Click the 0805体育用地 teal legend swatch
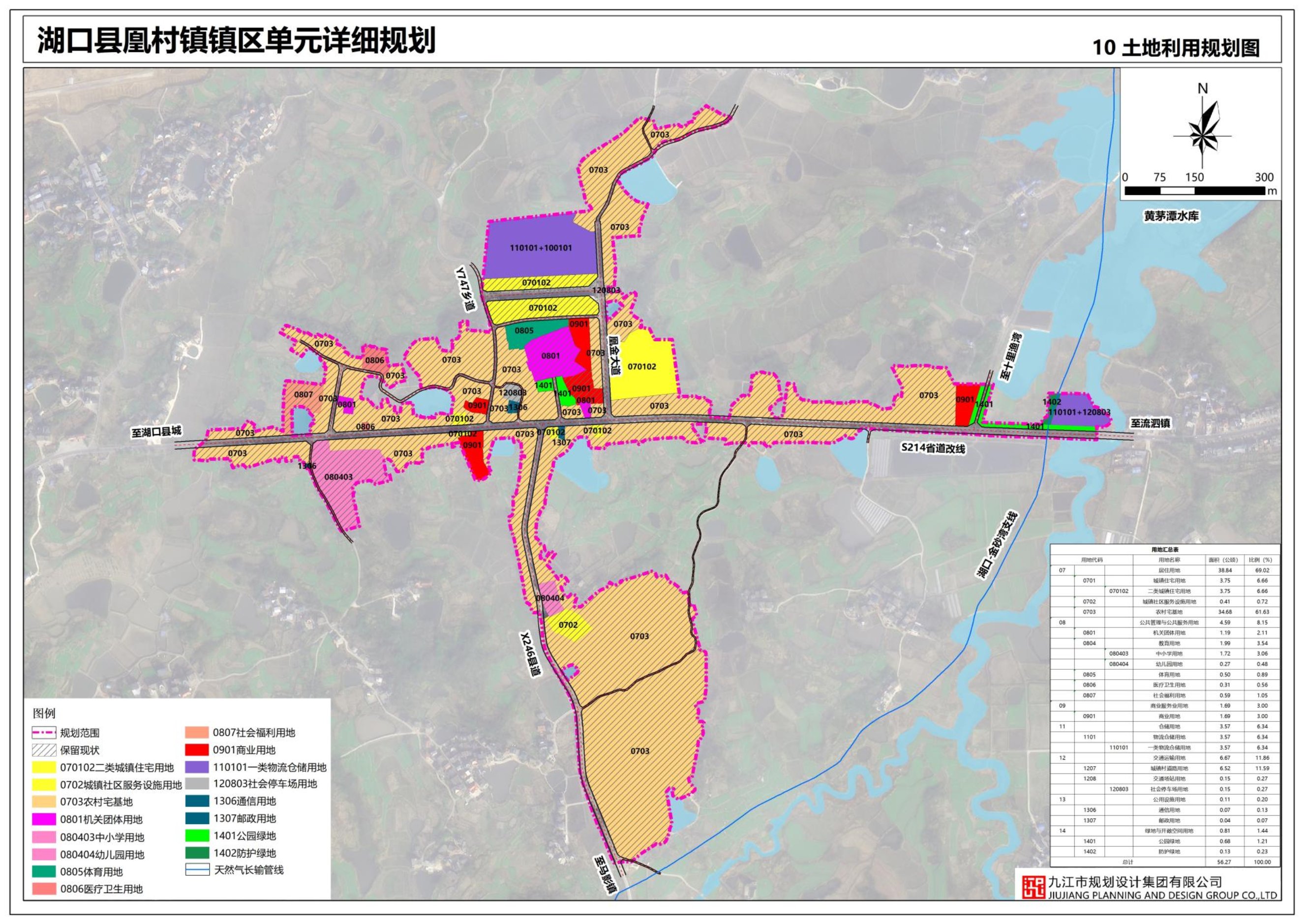1306x924 pixels. point(44,872)
